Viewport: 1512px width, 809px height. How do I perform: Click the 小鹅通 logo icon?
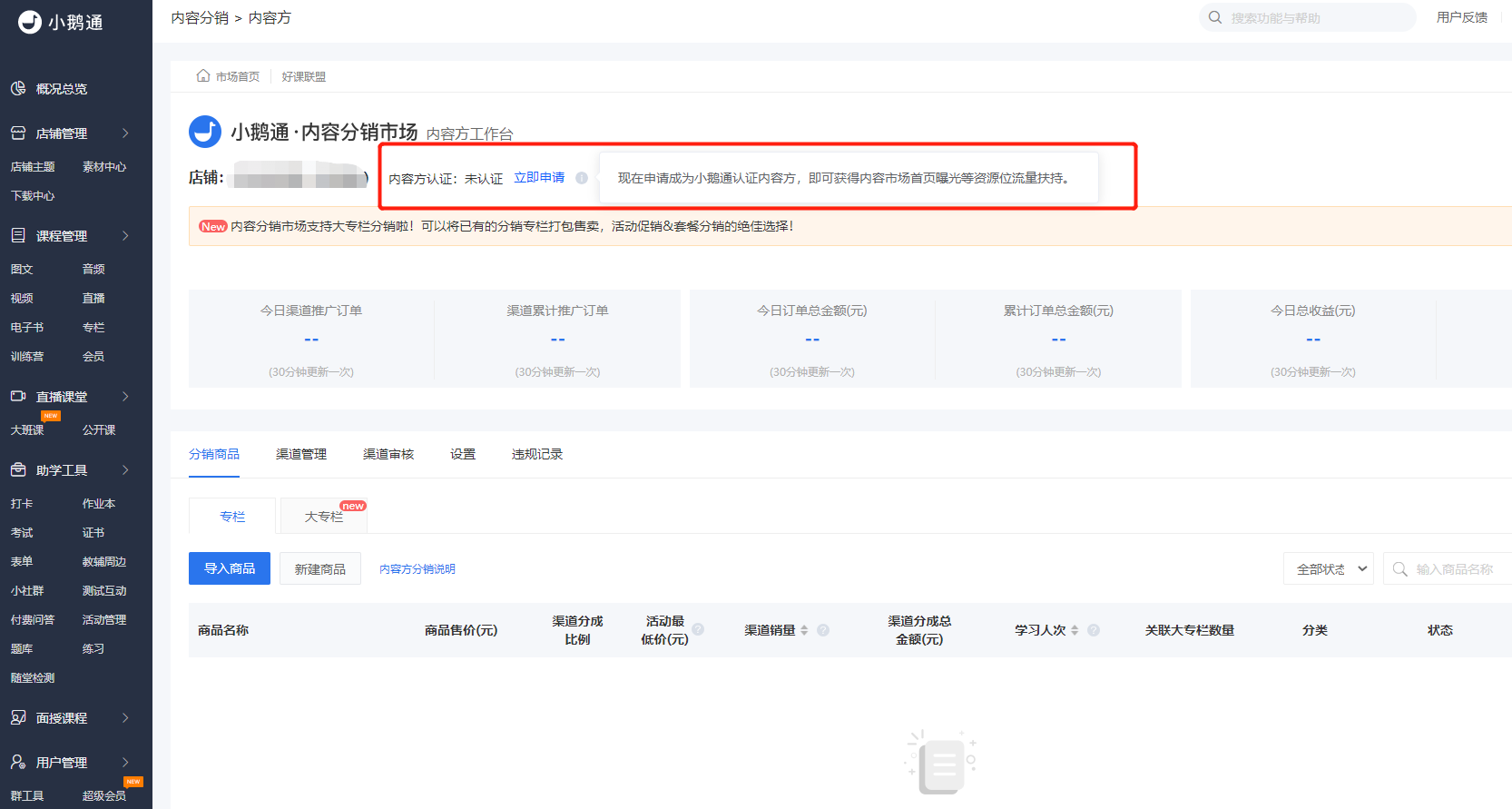pyautogui.click(x=30, y=22)
